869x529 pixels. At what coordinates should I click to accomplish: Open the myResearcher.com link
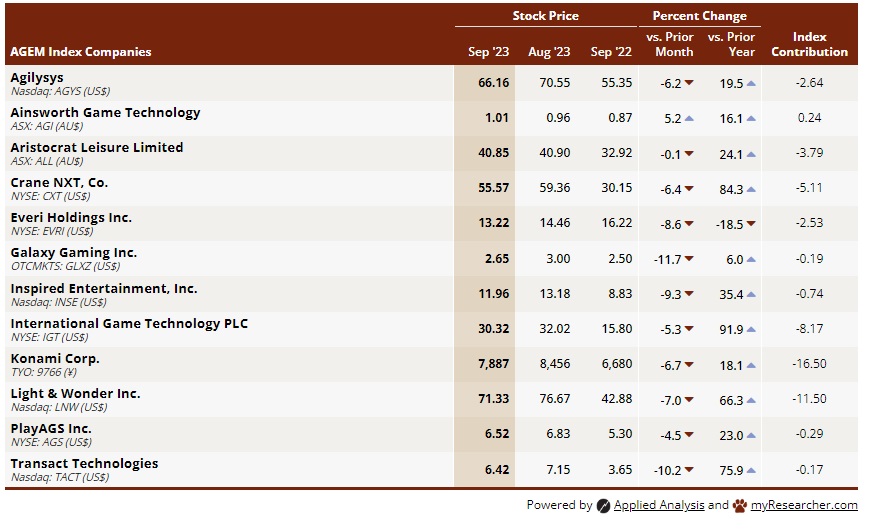804,505
